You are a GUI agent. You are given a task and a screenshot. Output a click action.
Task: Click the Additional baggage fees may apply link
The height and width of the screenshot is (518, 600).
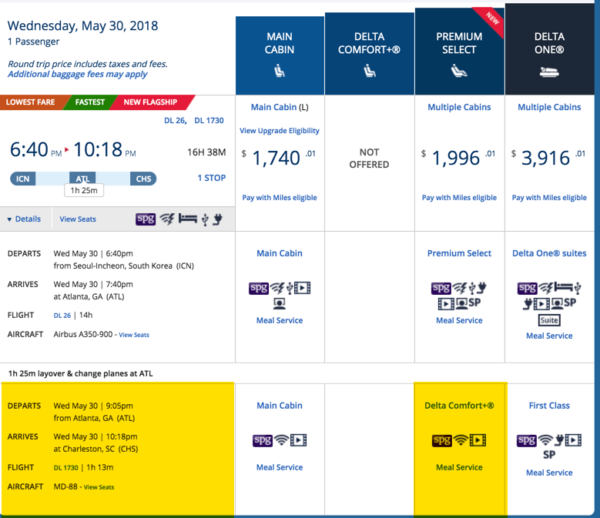pos(77,74)
